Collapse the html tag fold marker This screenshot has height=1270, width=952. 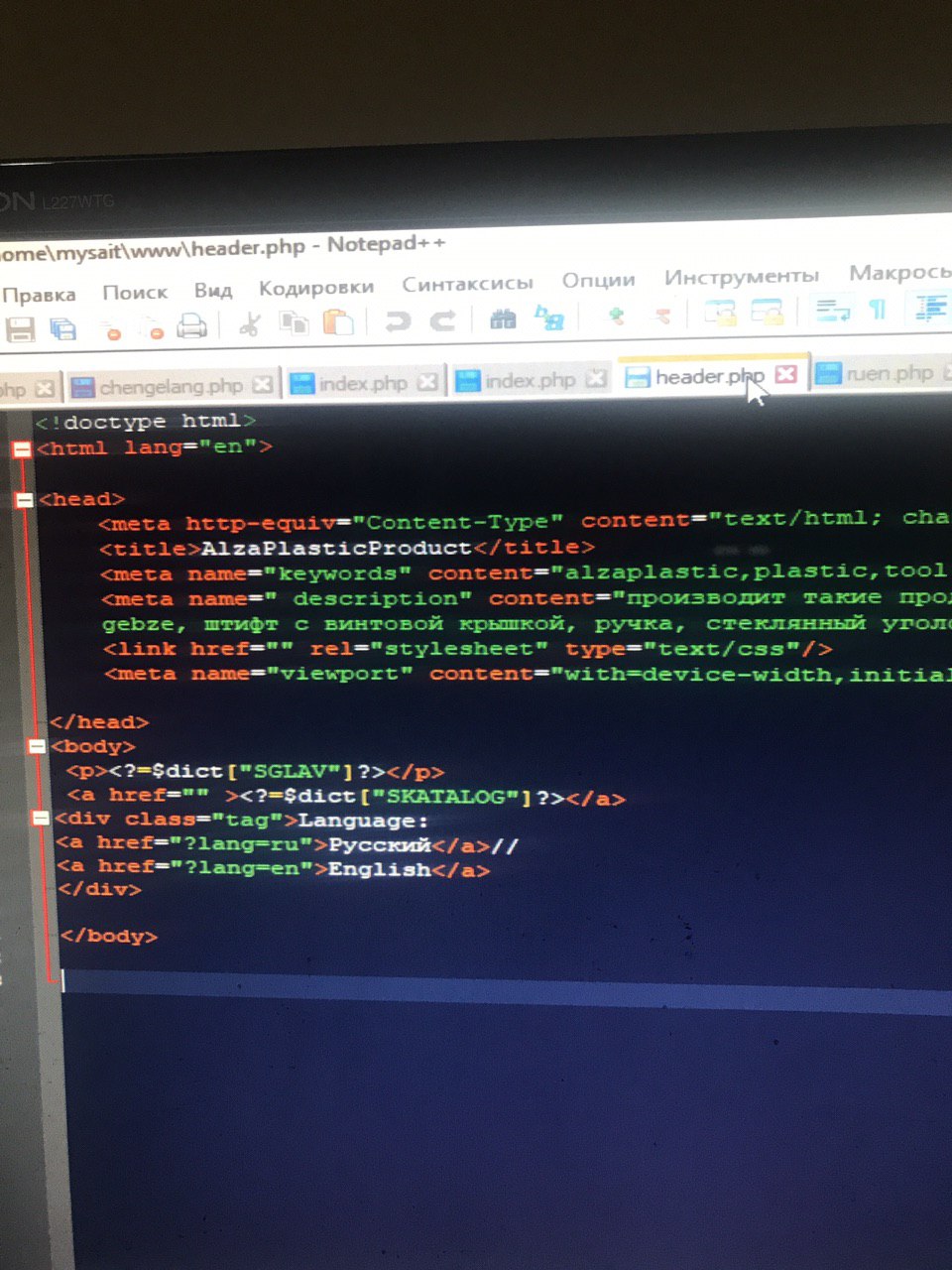[22, 449]
